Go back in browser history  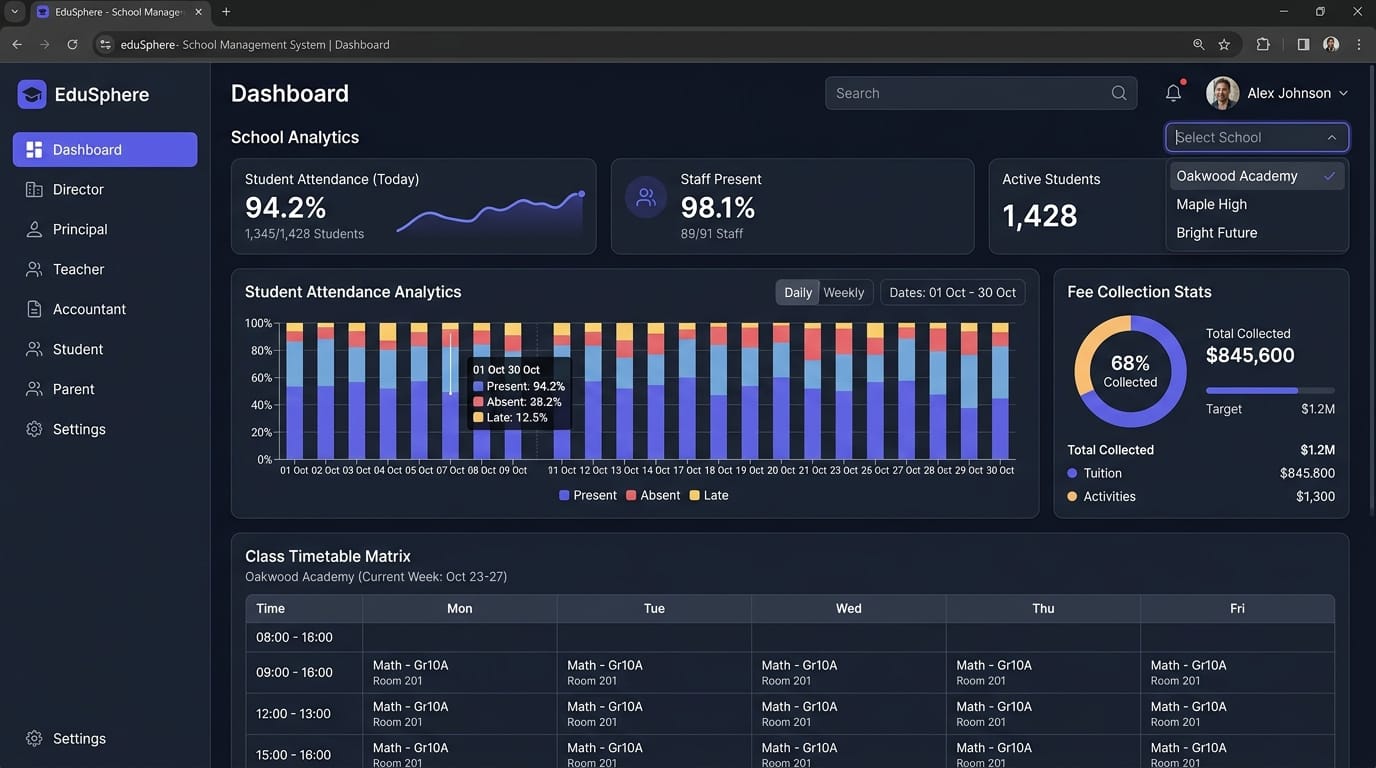coord(17,44)
